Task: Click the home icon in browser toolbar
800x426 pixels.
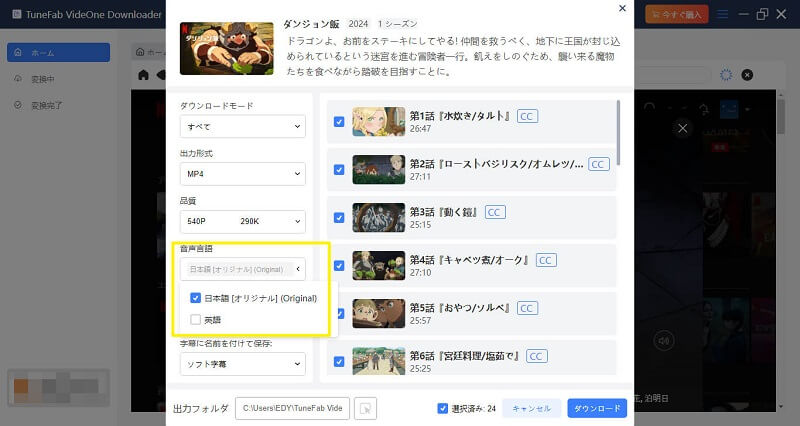Action: pos(143,75)
